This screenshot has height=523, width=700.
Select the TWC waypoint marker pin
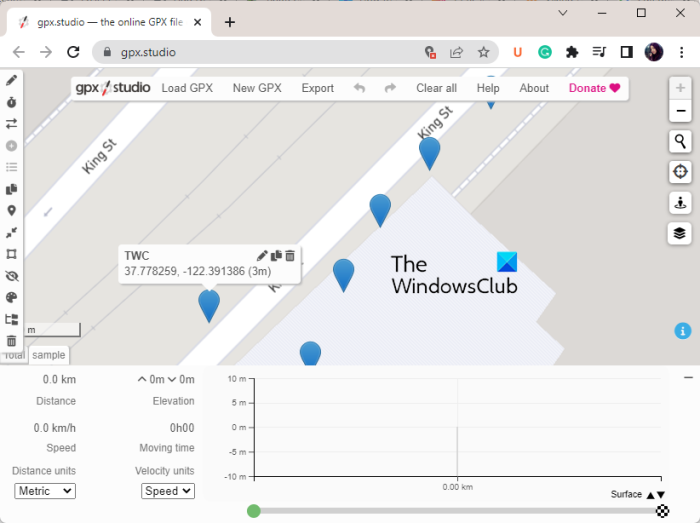209,305
